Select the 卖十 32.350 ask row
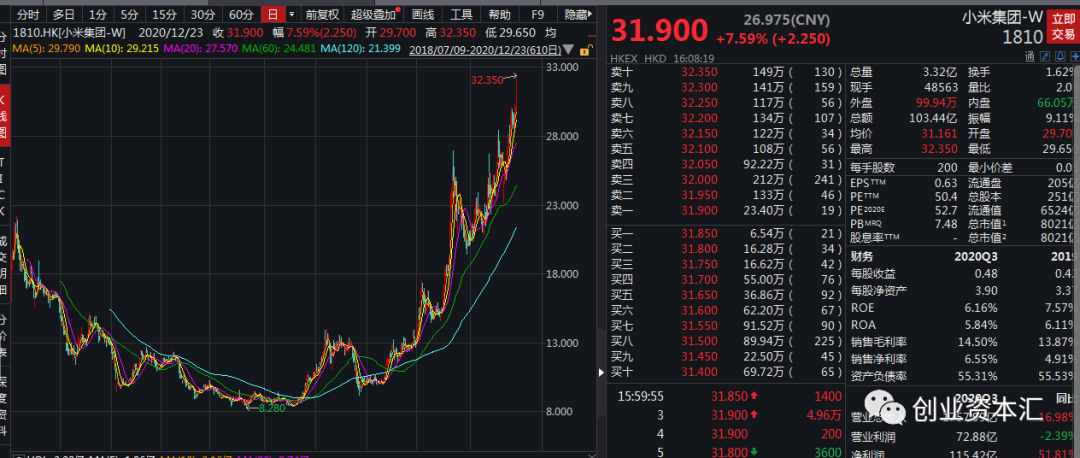Viewport: 1080px width, 458px height. pyautogui.click(x=727, y=72)
